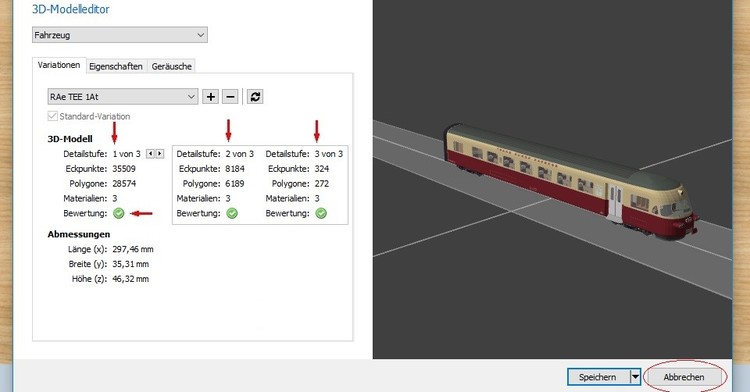
Task: Select the Variationen tab
Action: 59,65
